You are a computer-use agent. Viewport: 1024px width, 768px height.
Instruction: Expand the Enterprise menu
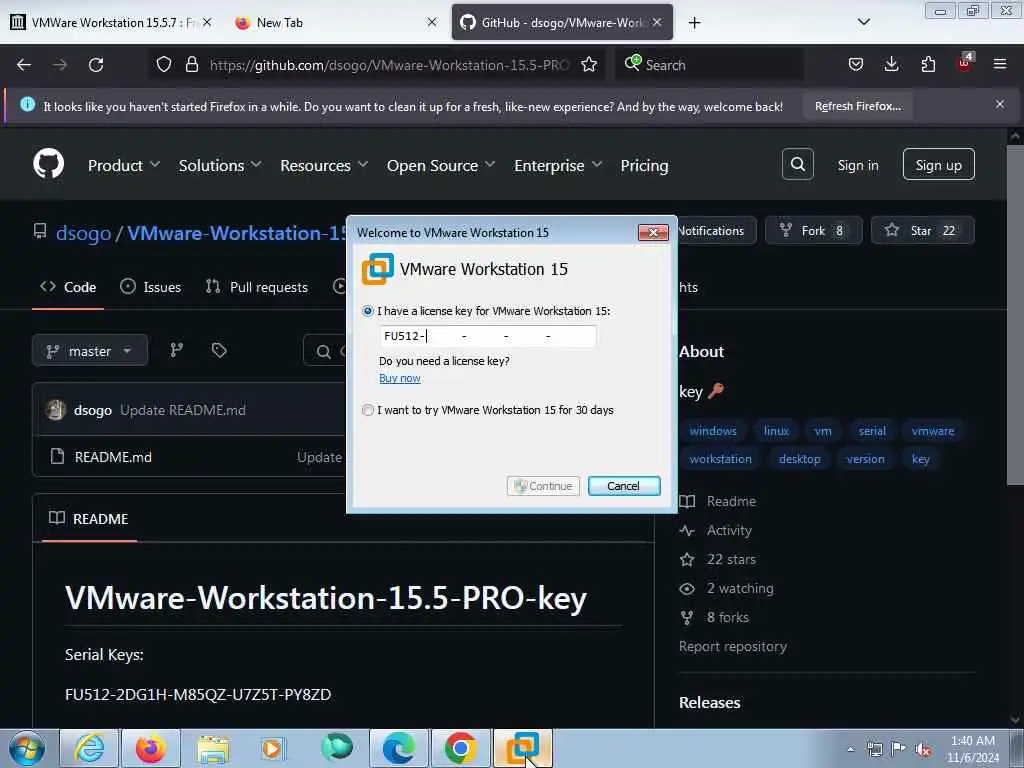click(x=558, y=165)
